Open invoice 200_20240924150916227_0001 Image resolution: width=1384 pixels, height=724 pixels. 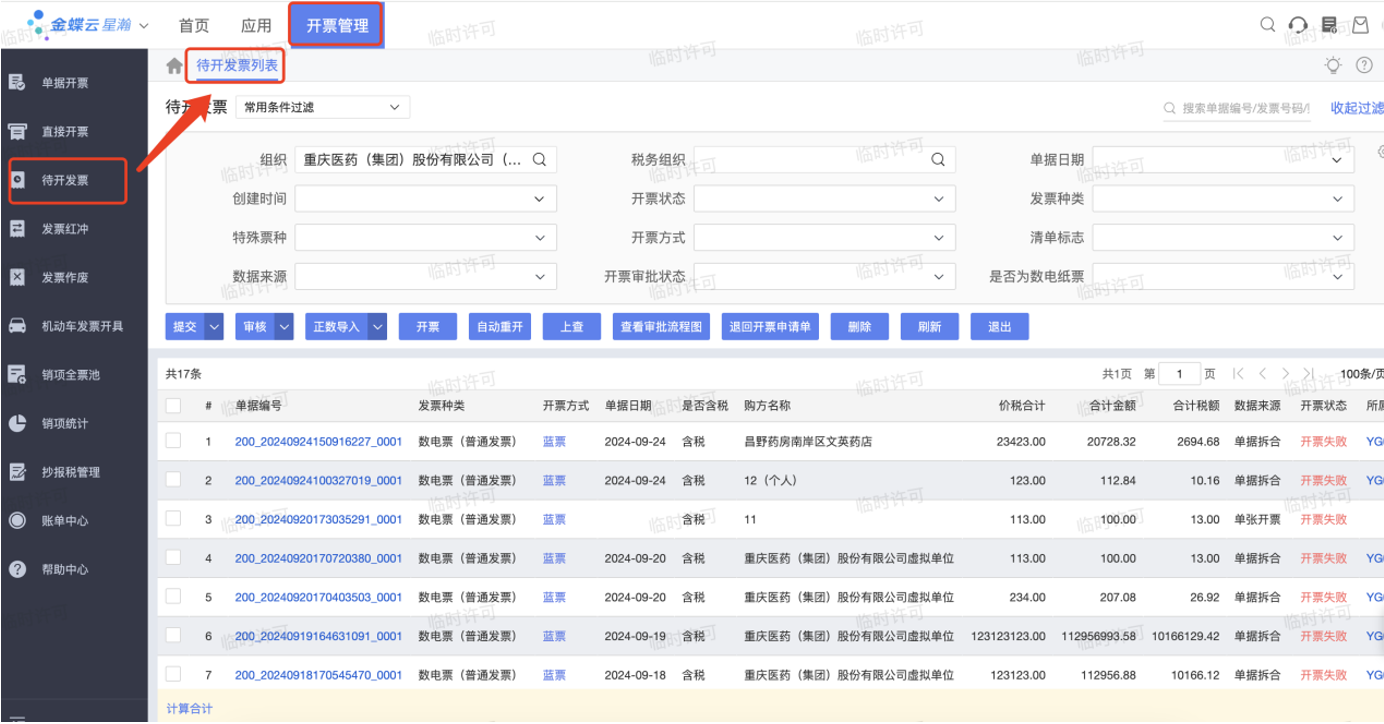pyautogui.click(x=318, y=441)
